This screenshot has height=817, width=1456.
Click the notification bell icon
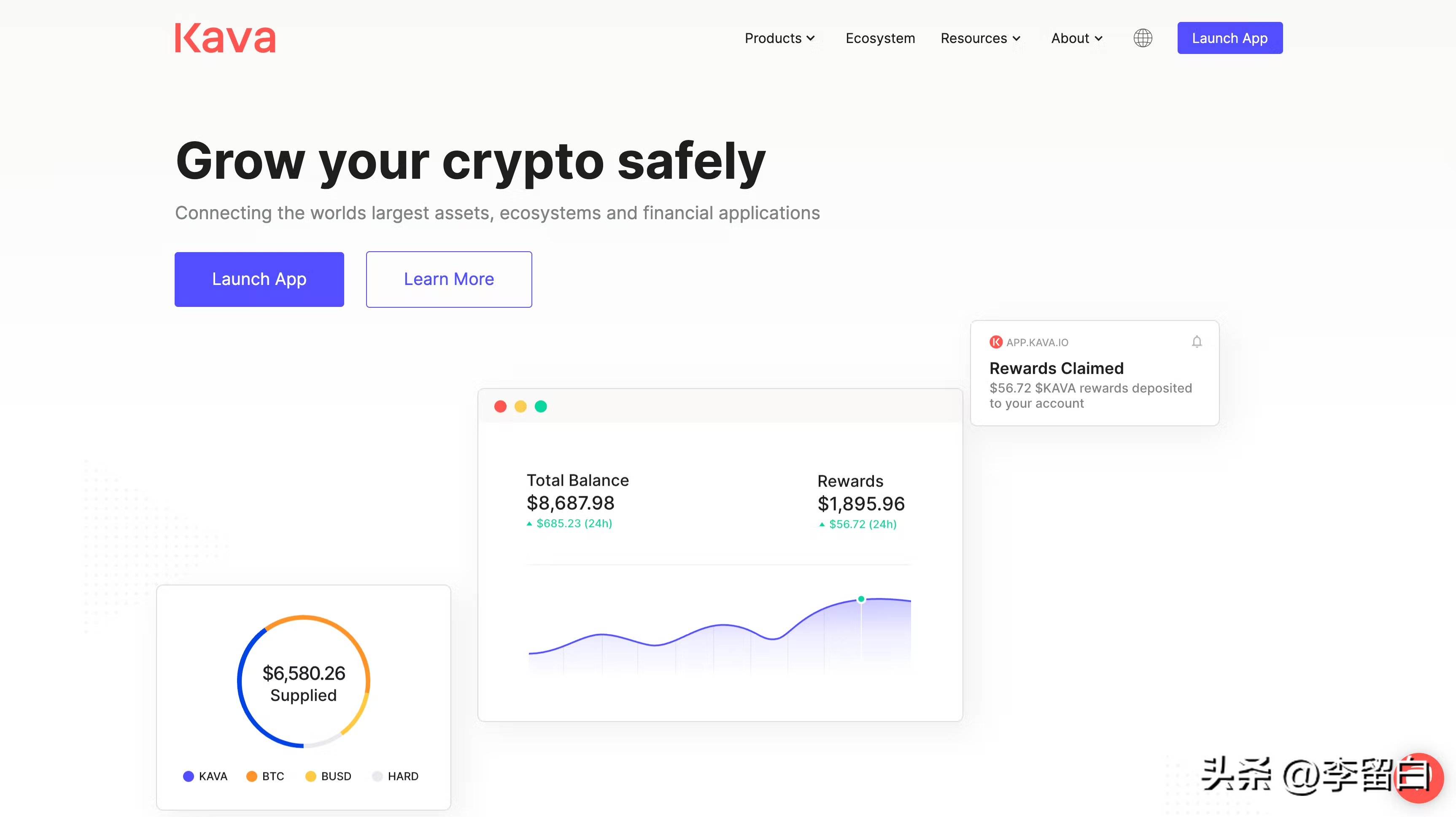(x=1197, y=342)
